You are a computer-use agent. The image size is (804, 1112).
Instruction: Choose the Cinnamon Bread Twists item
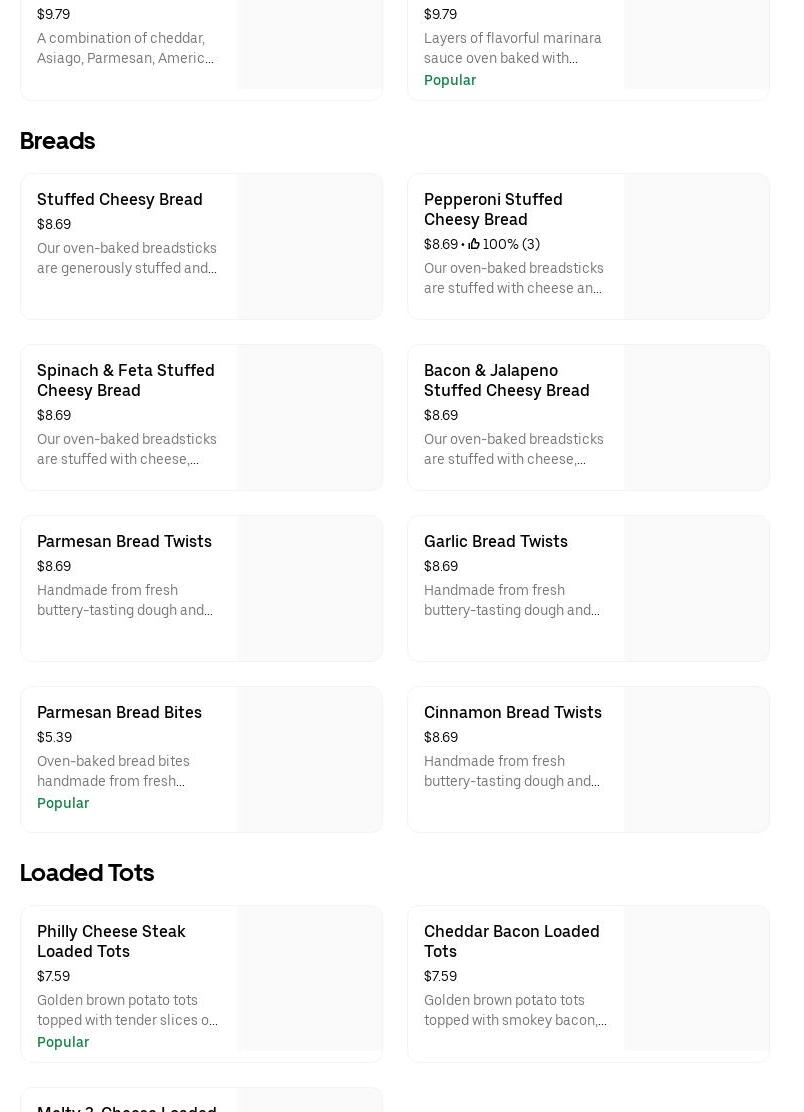513,712
